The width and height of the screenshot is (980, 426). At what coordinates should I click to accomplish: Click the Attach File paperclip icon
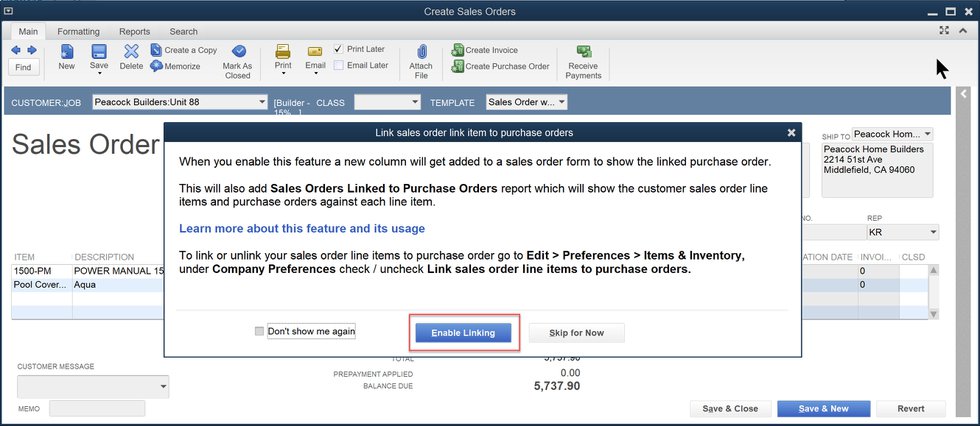click(421, 52)
